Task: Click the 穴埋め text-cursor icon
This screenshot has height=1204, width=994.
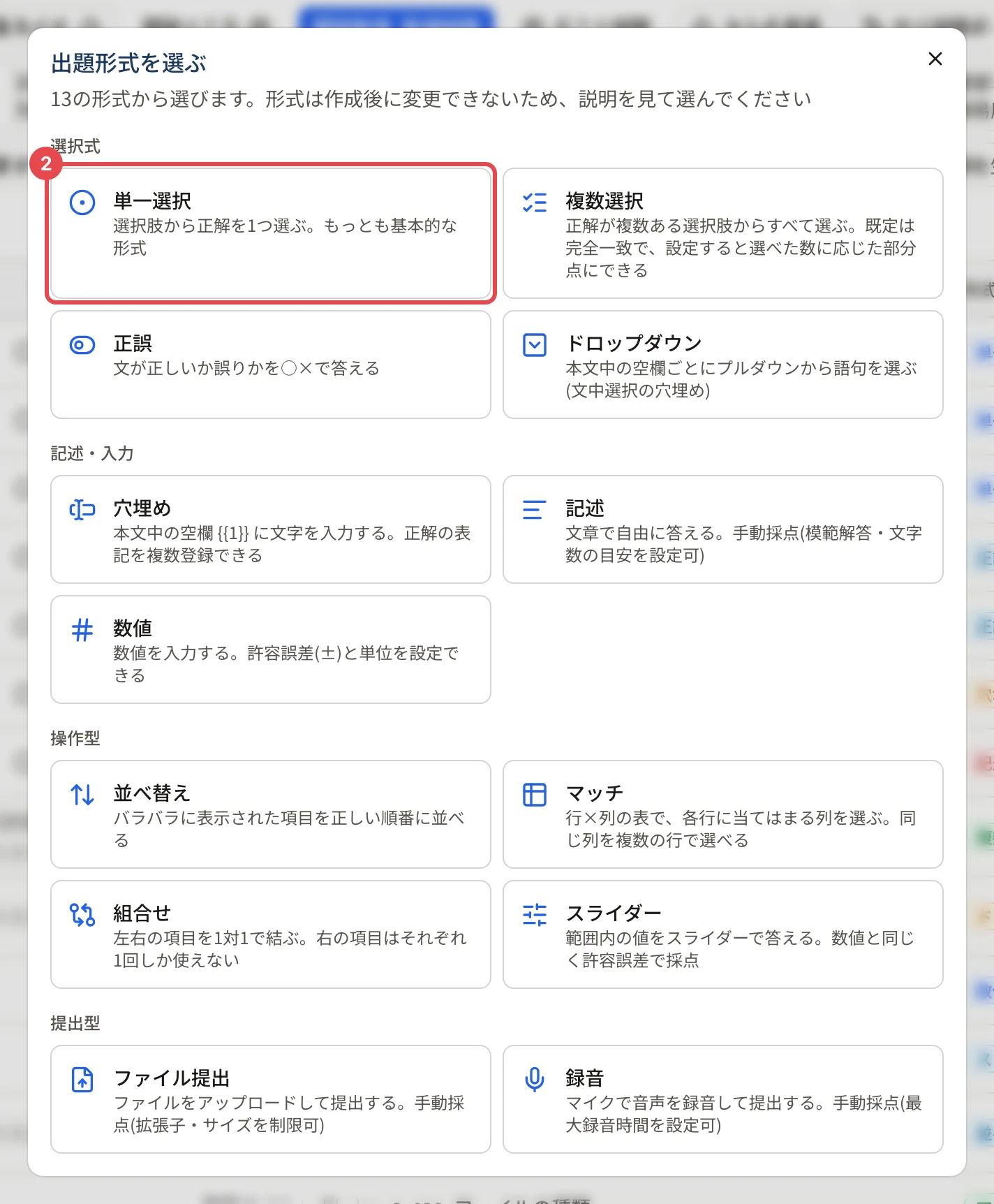Action: click(82, 510)
